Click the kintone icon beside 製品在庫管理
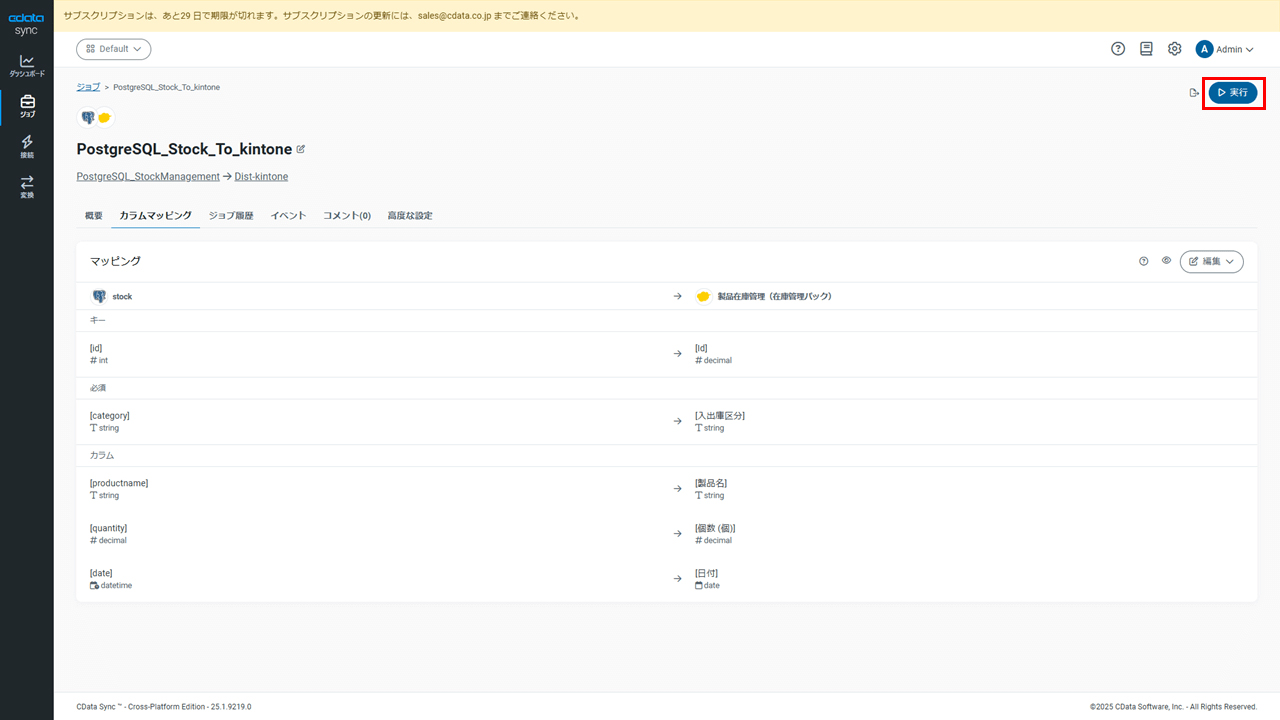The image size is (1280, 720). [x=703, y=296]
